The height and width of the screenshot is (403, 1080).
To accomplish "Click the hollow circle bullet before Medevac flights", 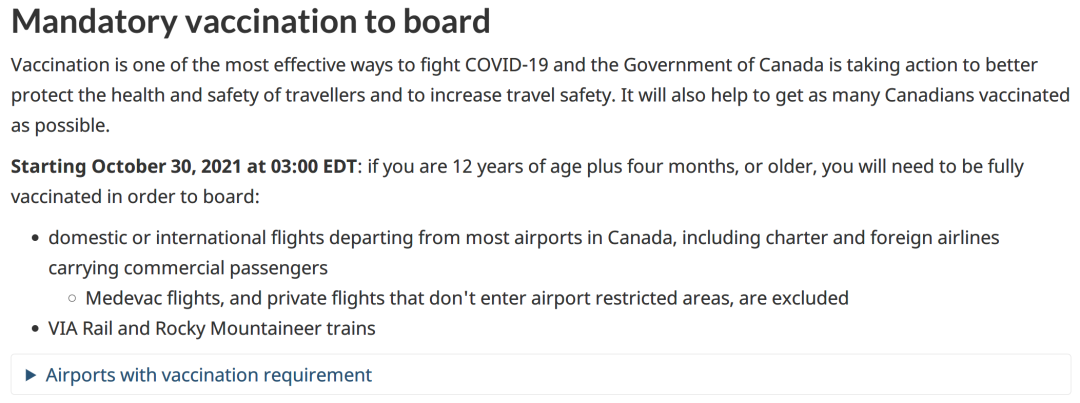I will point(72,299).
